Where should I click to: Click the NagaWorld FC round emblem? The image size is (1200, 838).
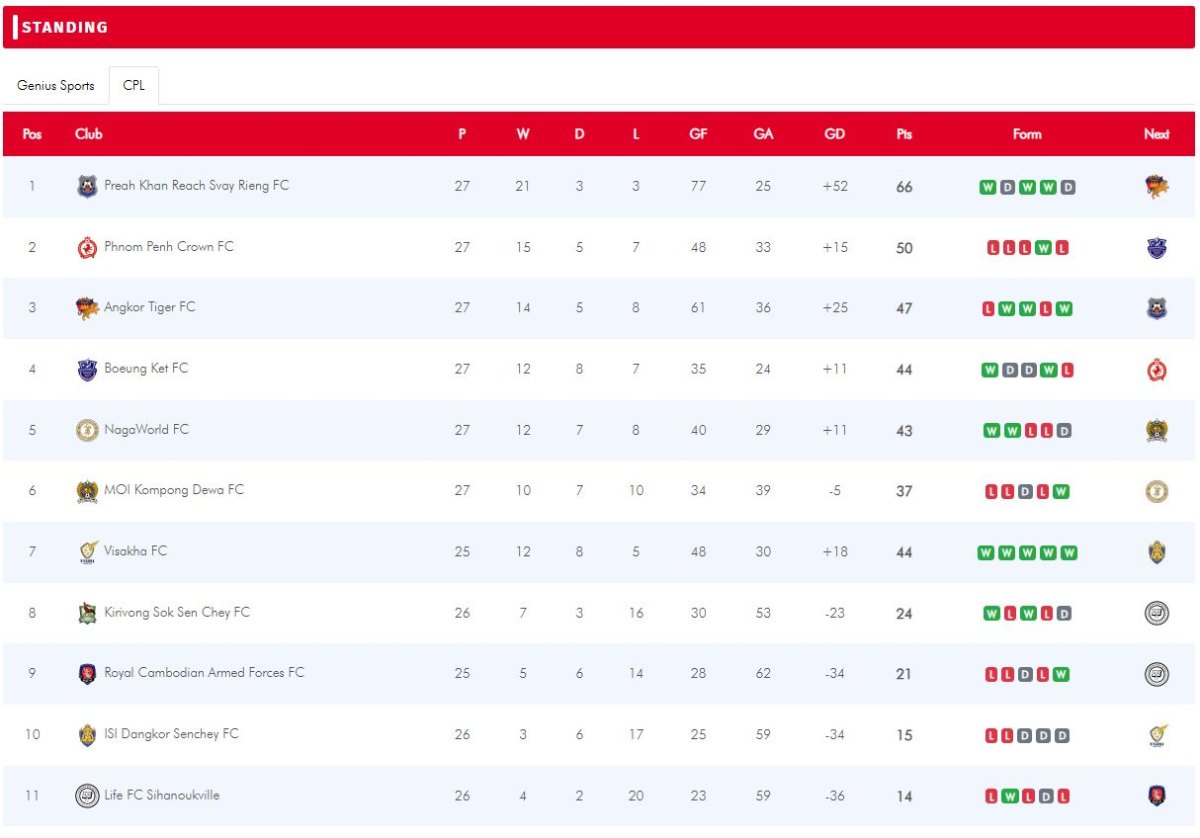[x=87, y=430]
